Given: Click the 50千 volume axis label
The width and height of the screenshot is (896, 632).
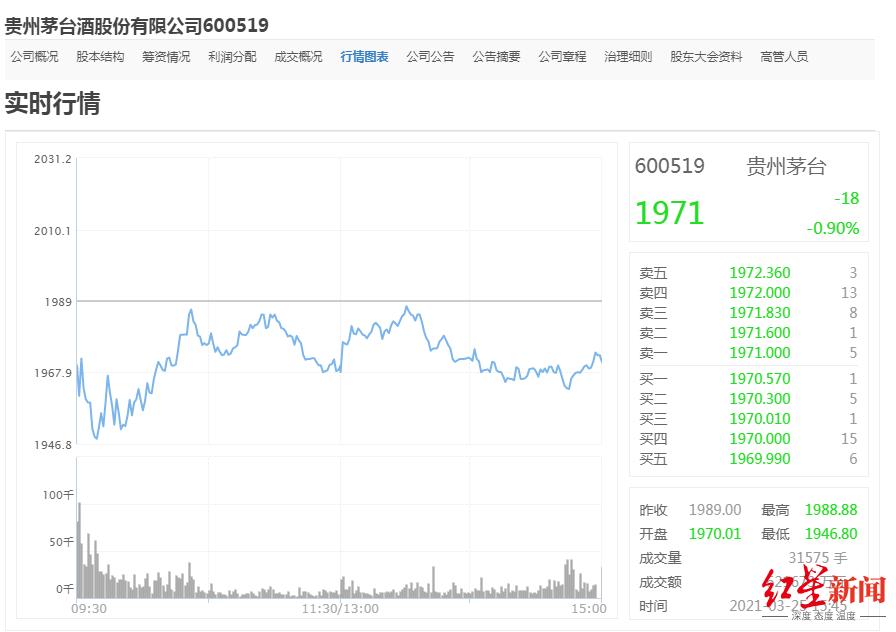Looking at the screenshot, I should click(x=61, y=542).
